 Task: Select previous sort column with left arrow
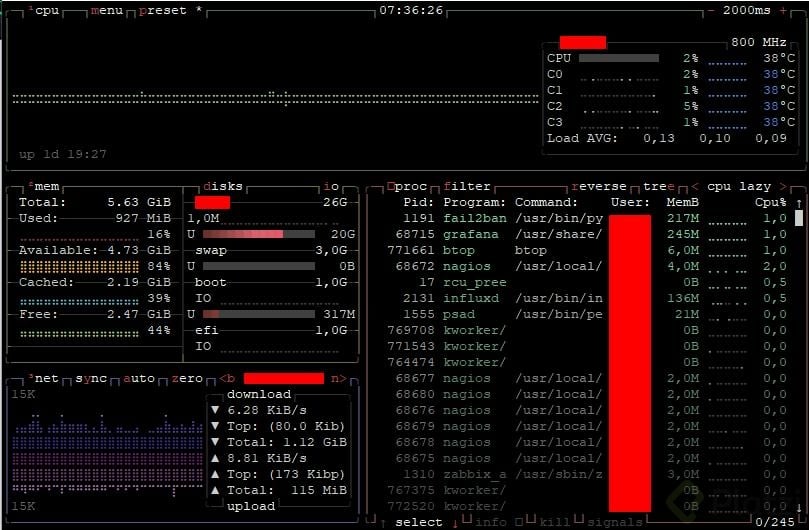695,186
